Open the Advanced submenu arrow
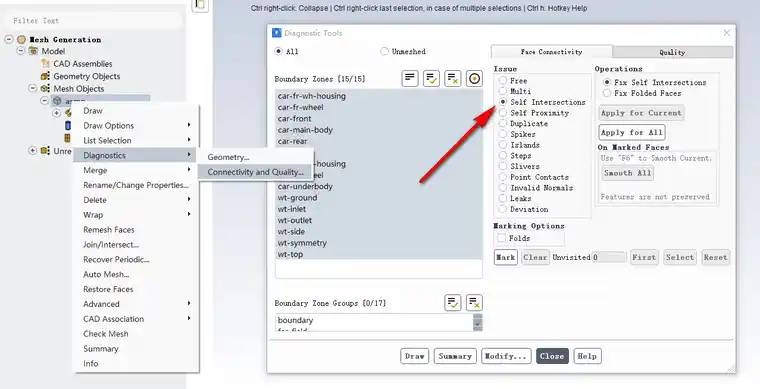Image resolution: width=760 pixels, height=389 pixels. pos(189,304)
